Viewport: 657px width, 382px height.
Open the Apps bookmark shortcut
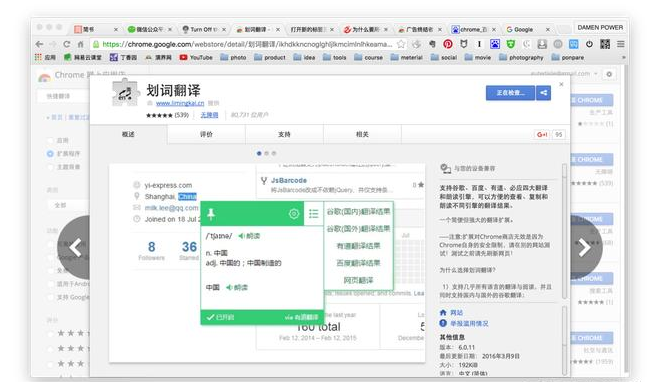point(45,57)
